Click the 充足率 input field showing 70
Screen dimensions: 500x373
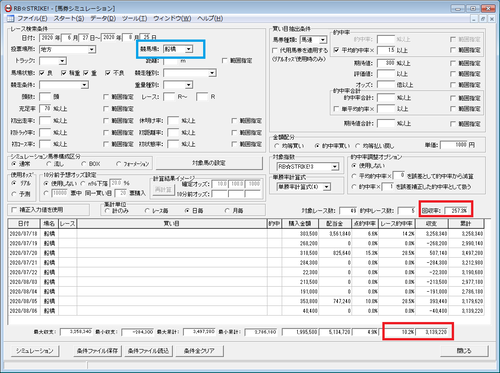coord(45,109)
